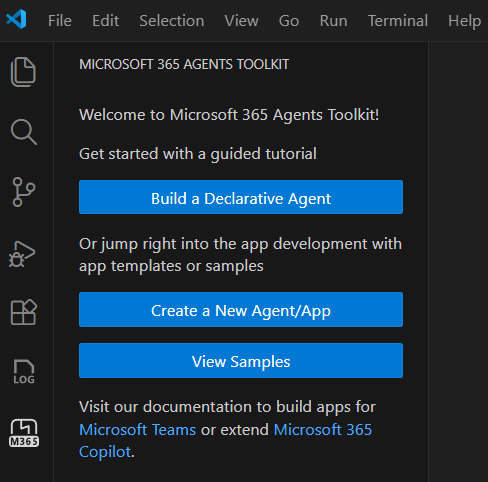Open the Source Control view icon
The height and width of the screenshot is (482, 488).
tap(23, 192)
